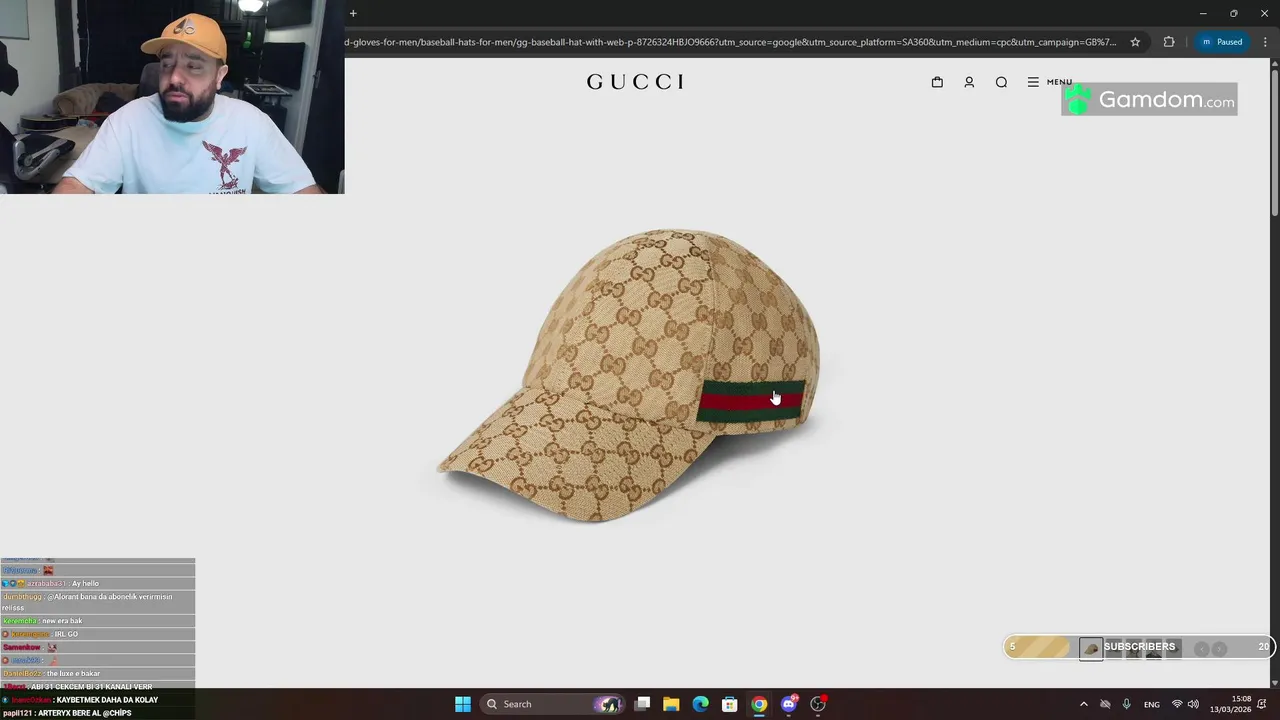Image resolution: width=1280 pixels, height=720 pixels.
Task: Open the Windows Start menu
Action: point(463,704)
